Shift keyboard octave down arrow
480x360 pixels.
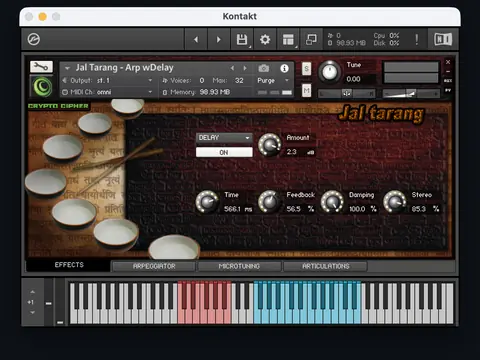point(32,312)
